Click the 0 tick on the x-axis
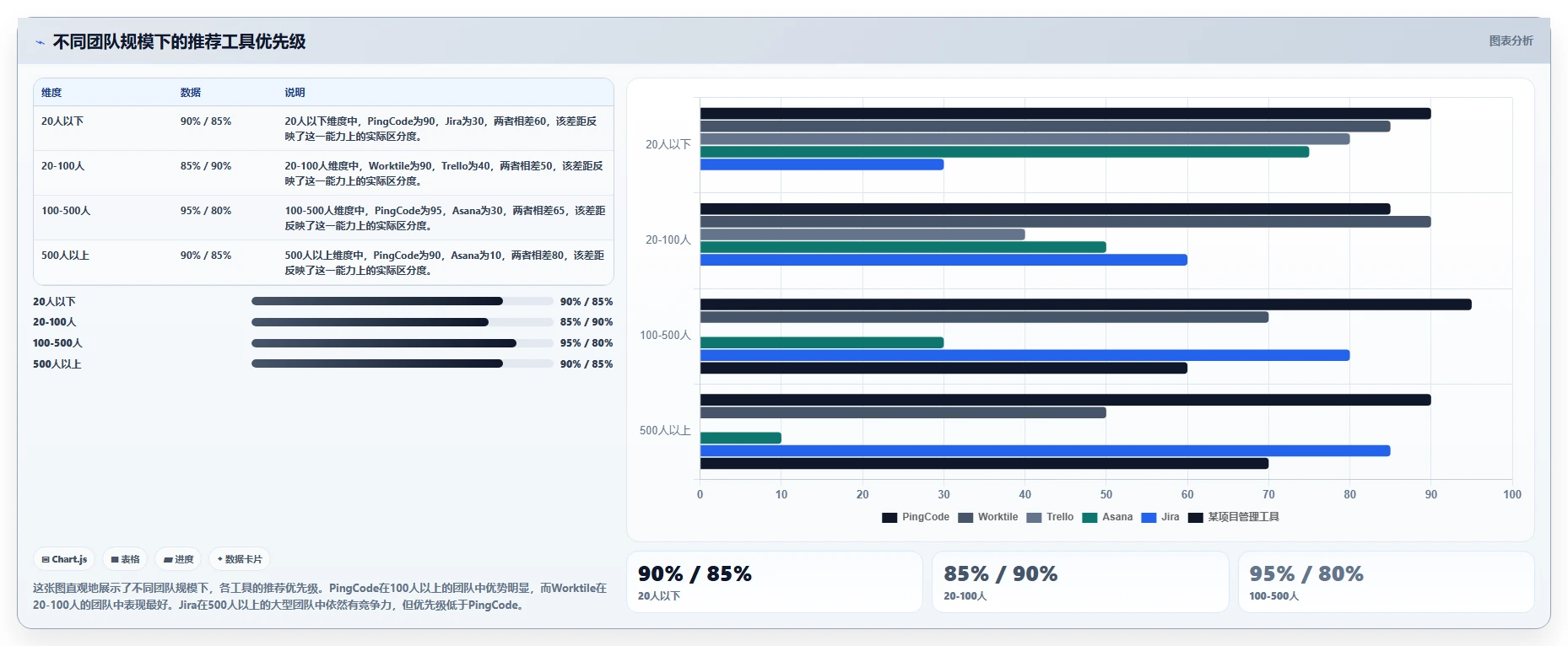The image size is (1568, 646). point(700,495)
